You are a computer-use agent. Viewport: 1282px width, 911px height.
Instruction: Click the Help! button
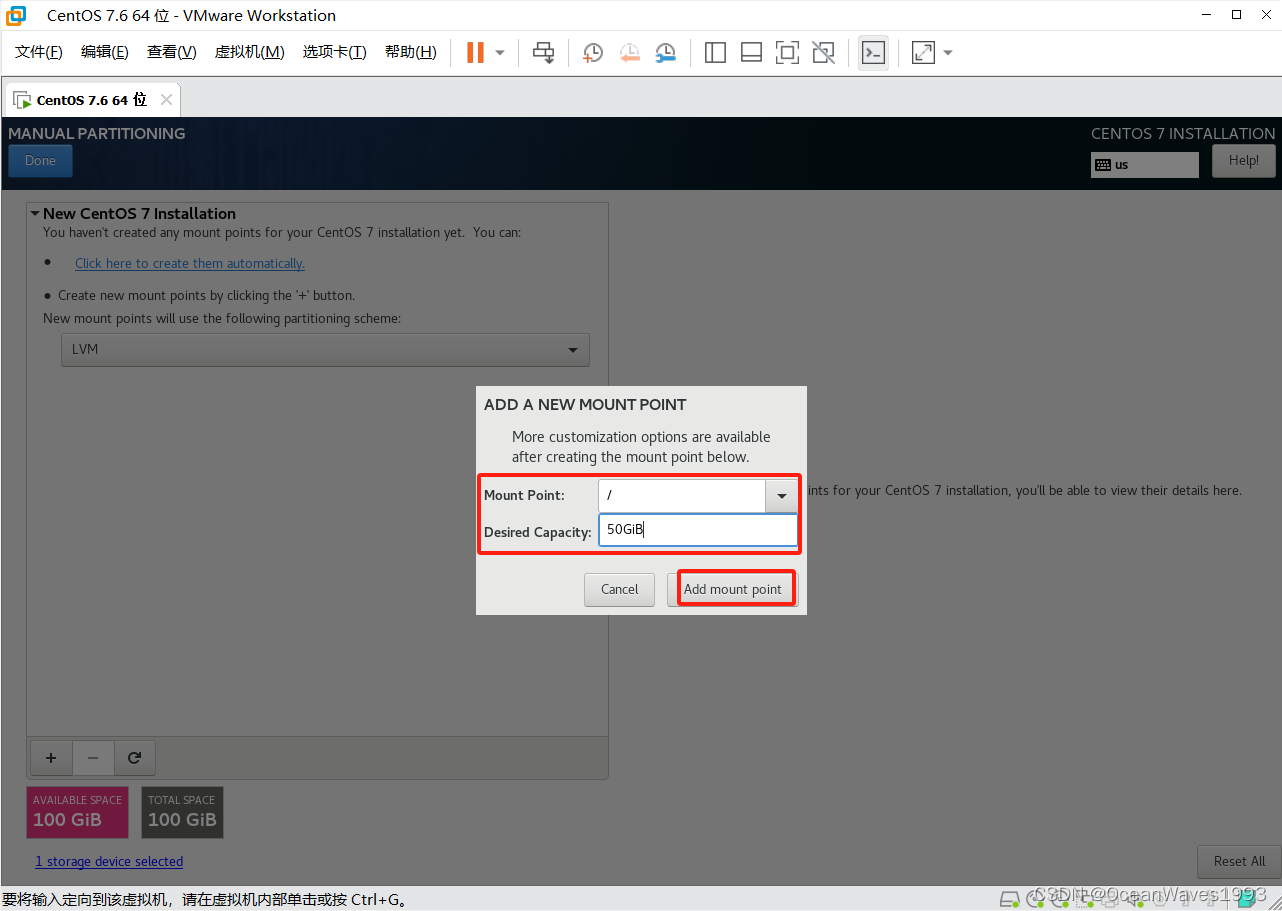click(1244, 161)
